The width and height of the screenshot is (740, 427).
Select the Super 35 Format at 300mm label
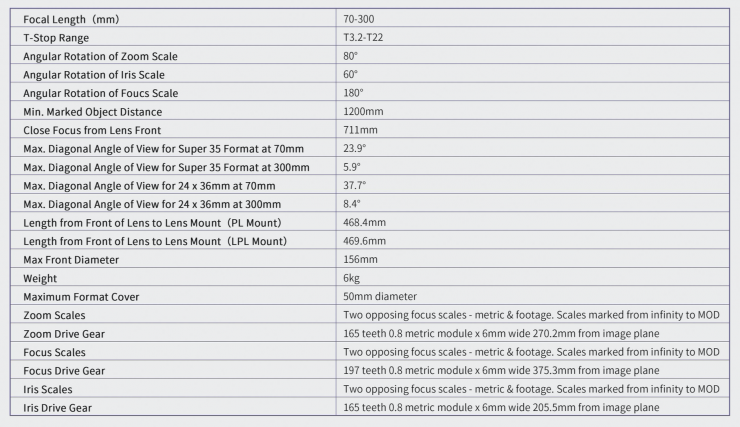pos(166,167)
